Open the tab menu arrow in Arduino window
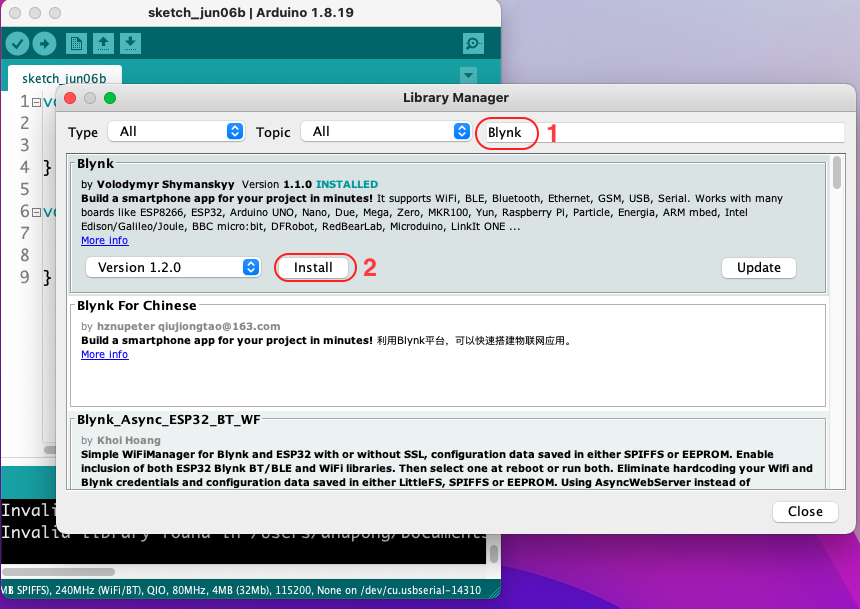The height and width of the screenshot is (609, 860). point(468,75)
